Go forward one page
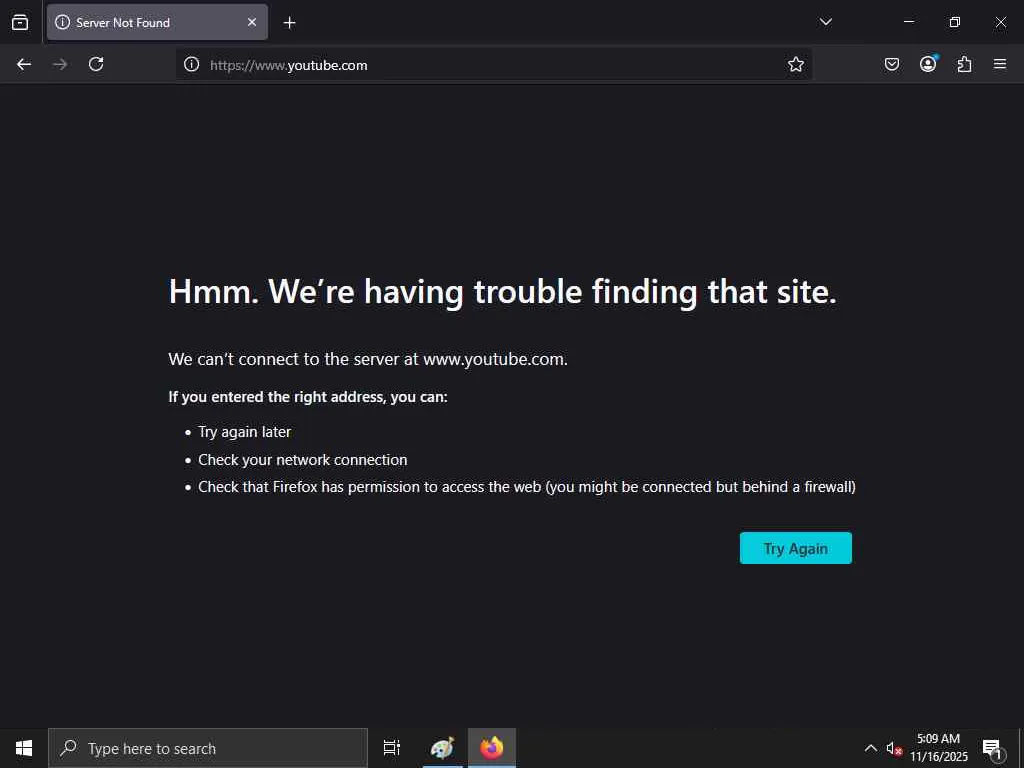Image resolution: width=1024 pixels, height=768 pixels. (x=60, y=64)
